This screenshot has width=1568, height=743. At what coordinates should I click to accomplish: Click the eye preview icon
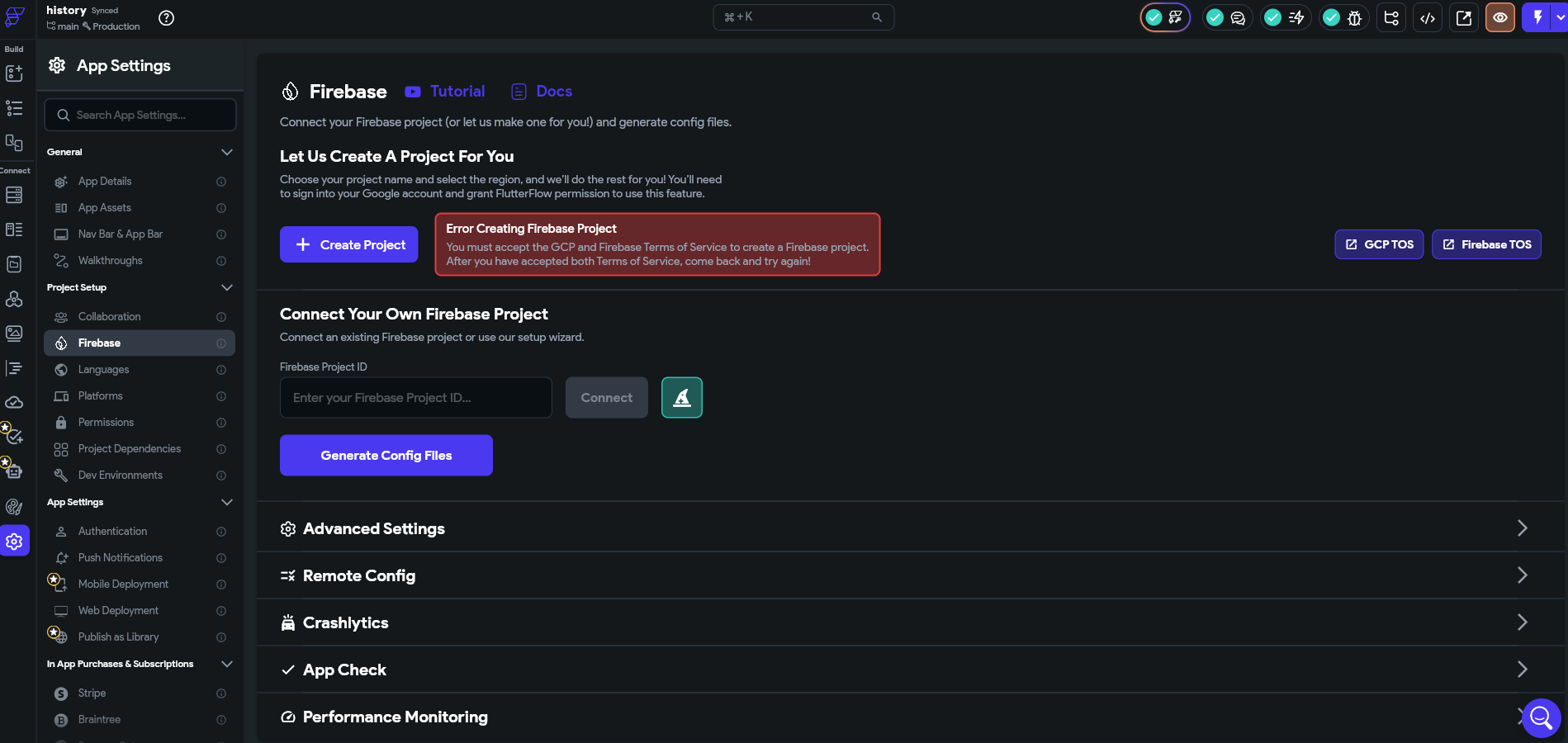coord(1500,17)
